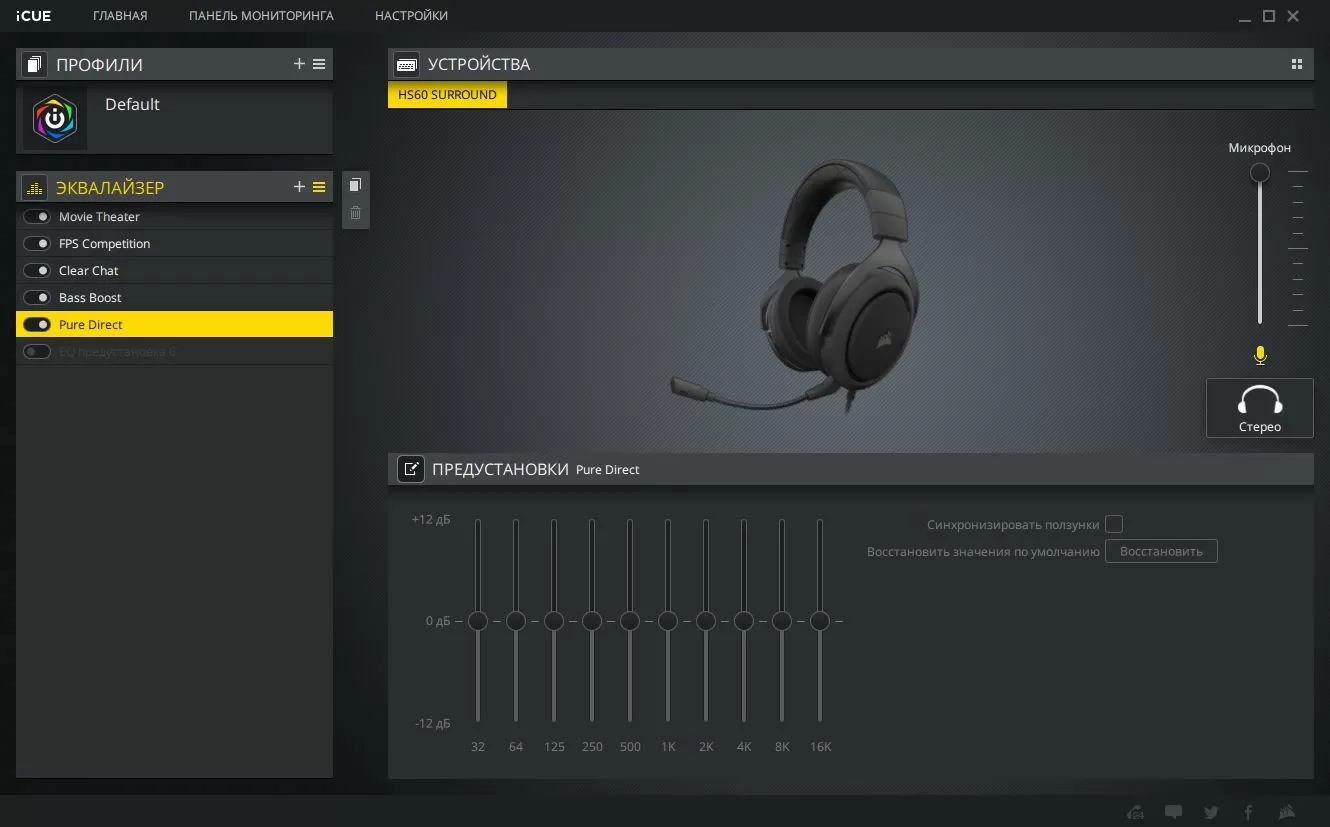Toggle the Pure Direct preset switch
The height and width of the screenshot is (827, 1330).
(x=37, y=325)
